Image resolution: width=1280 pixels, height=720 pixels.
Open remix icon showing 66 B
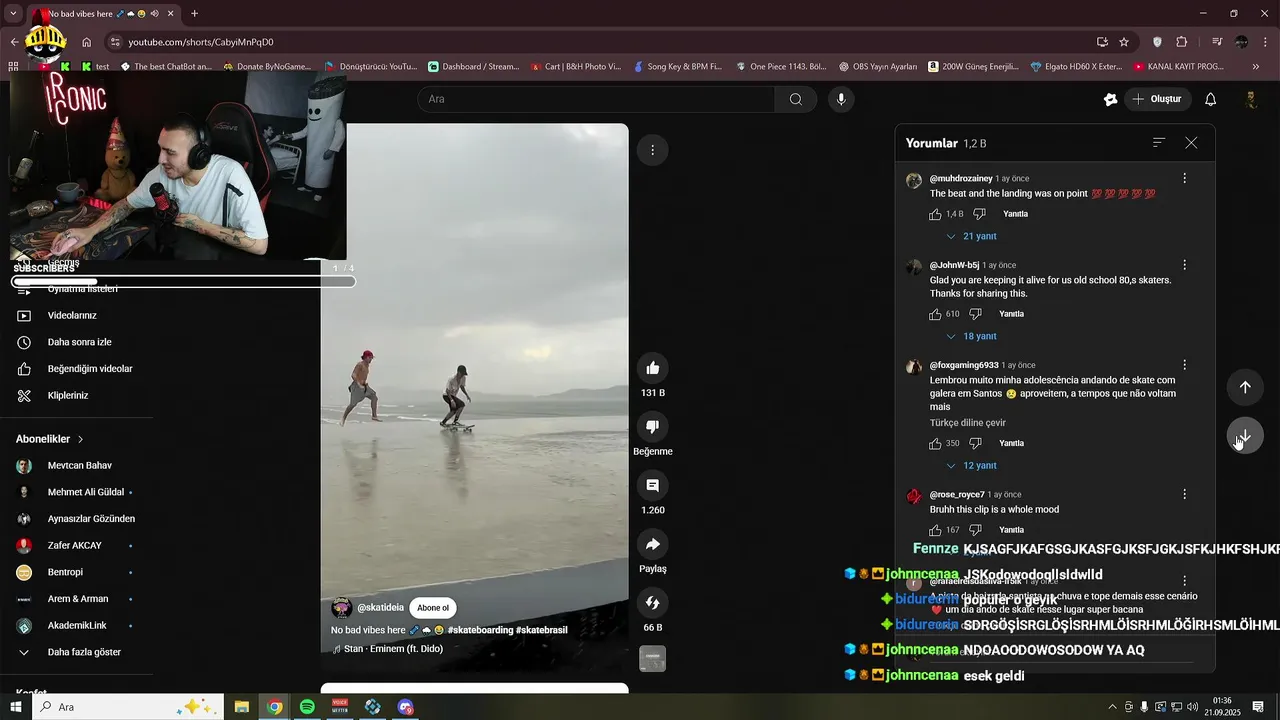pyautogui.click(x=652, y=603)
